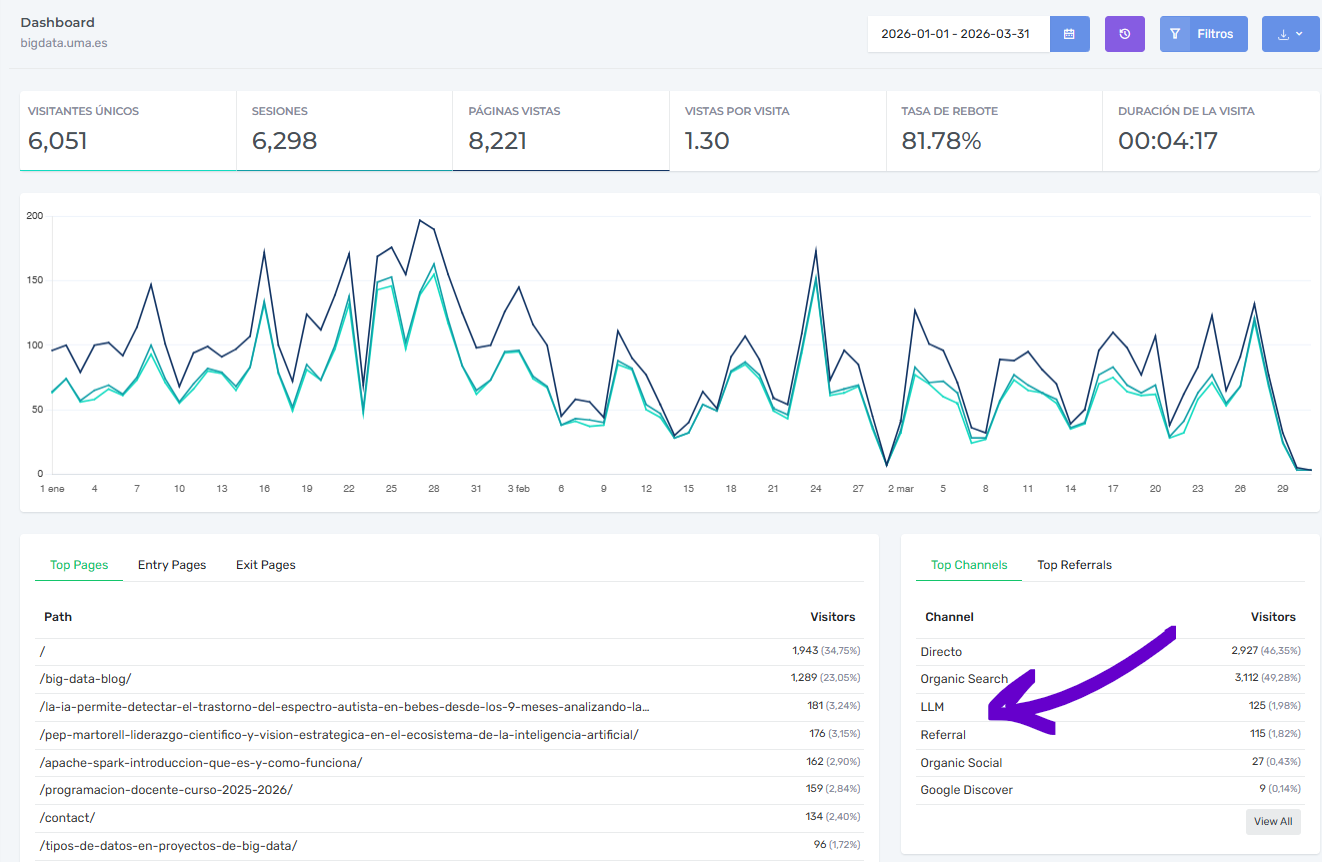Click the purple history clock icon
1322x862 pixels.
(x=1125, y=34)
